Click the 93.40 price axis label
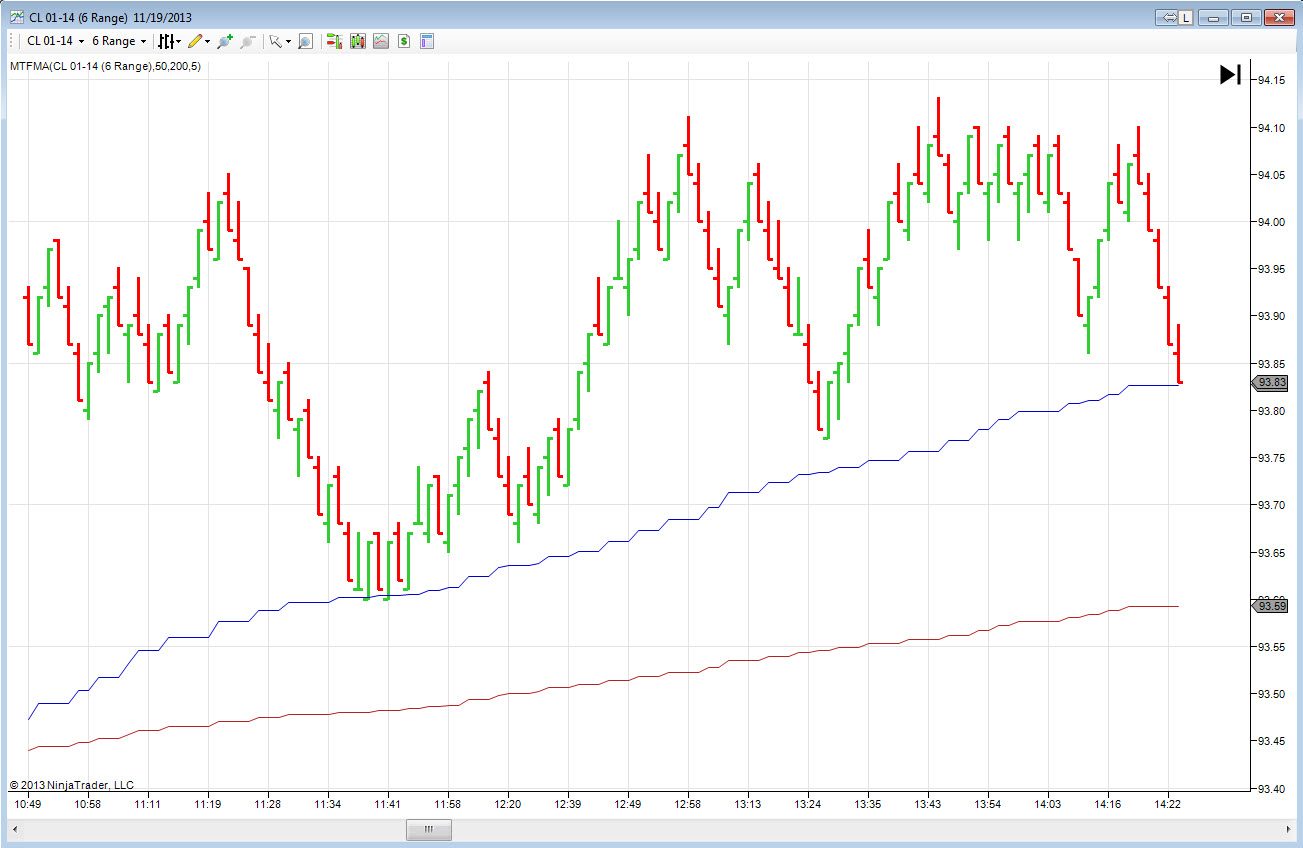The width and height of the screenshot is (1303, 848). click(x=1272, y=788)
